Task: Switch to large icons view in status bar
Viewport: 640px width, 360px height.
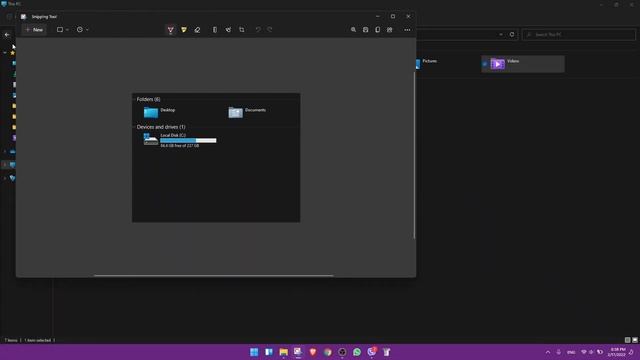Action: (635, 340)
